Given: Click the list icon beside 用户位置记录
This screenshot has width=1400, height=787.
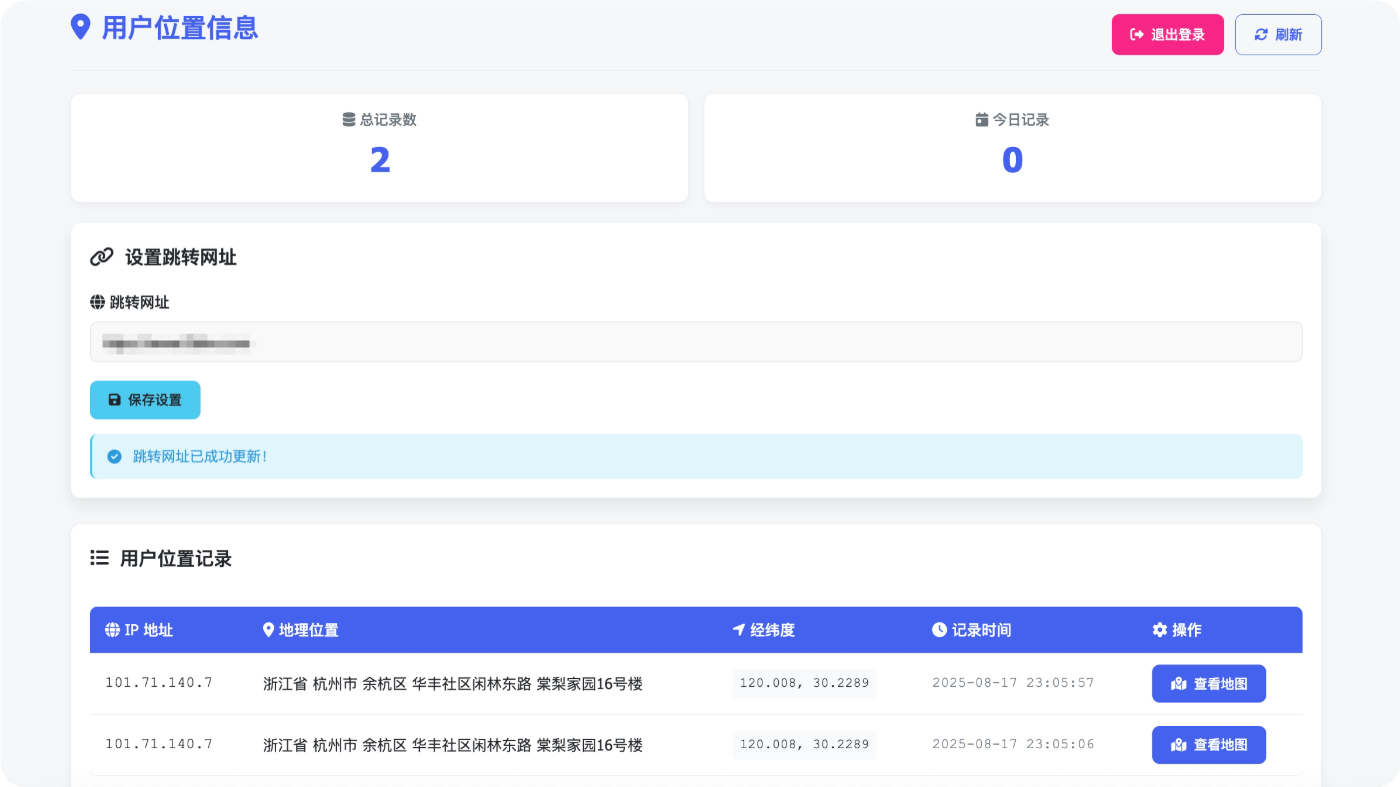Looking at the screenshot, I should click(x=99, y=558).
